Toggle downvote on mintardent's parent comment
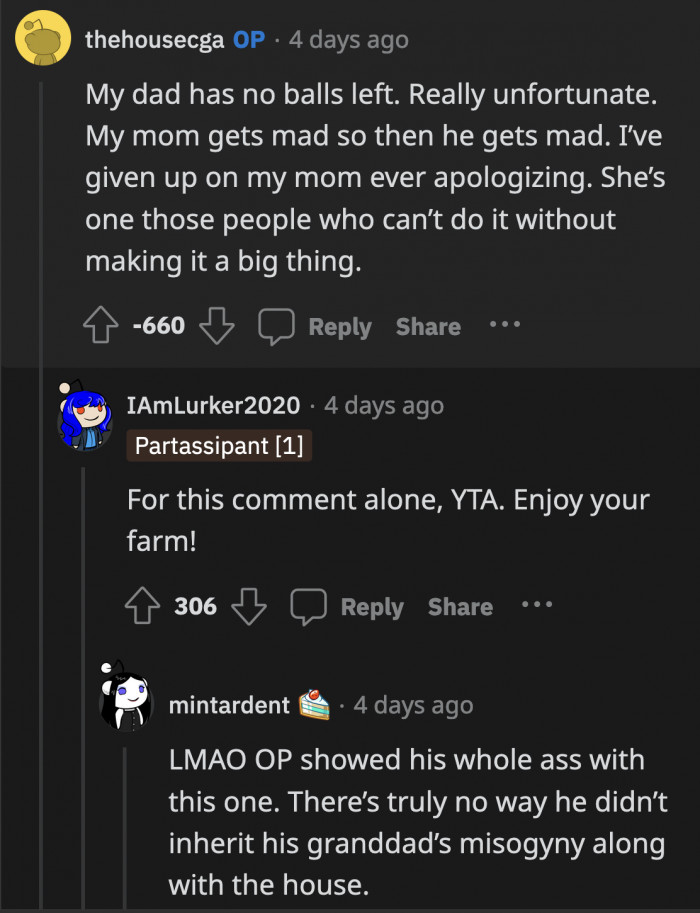Viewport: 700px width, 913px height. click(250, 606)
